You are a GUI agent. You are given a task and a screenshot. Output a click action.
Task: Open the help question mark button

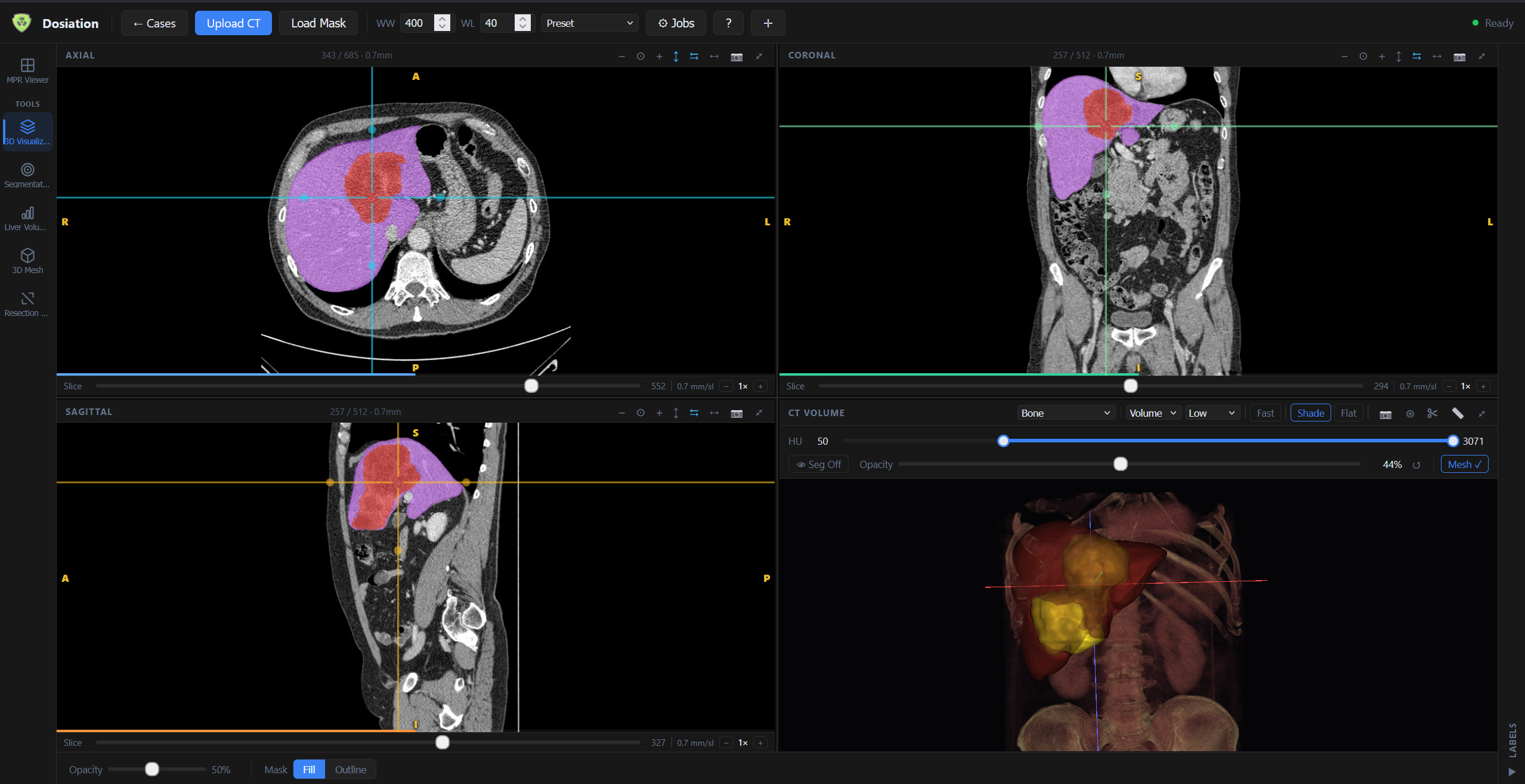(x=728, y=23)
